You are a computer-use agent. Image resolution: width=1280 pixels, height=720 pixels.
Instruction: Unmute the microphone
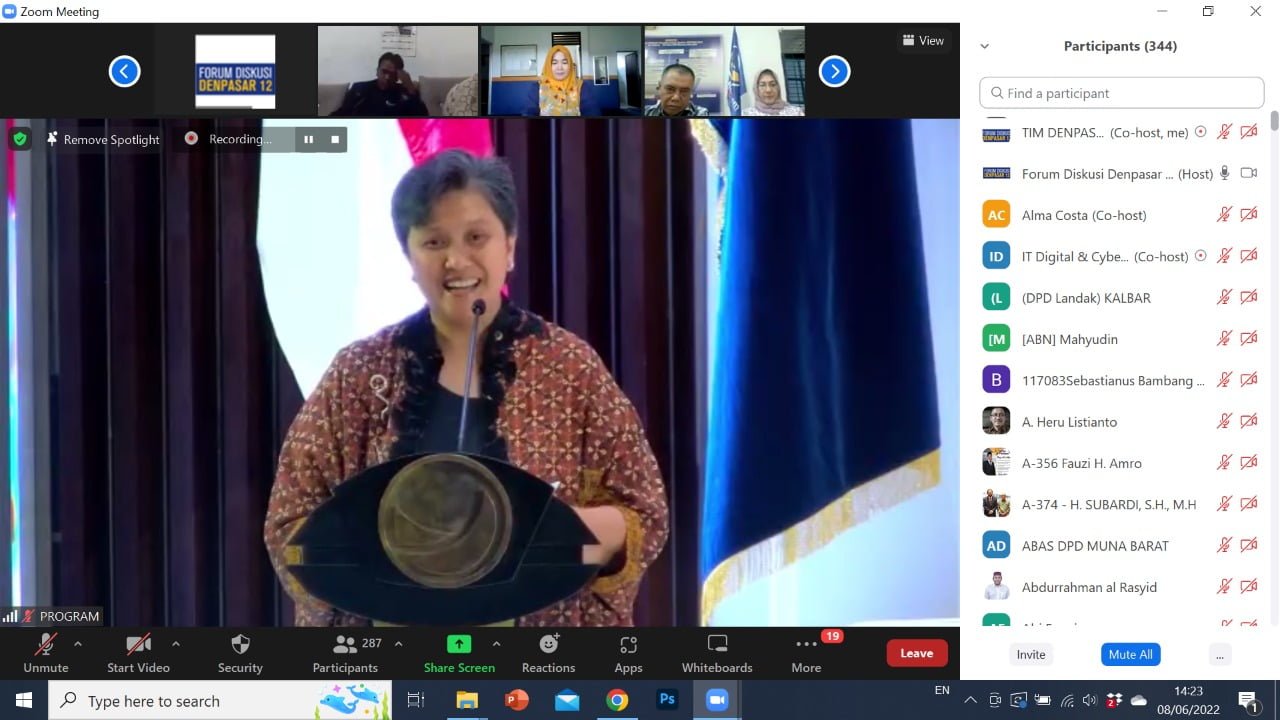(46, 645)
